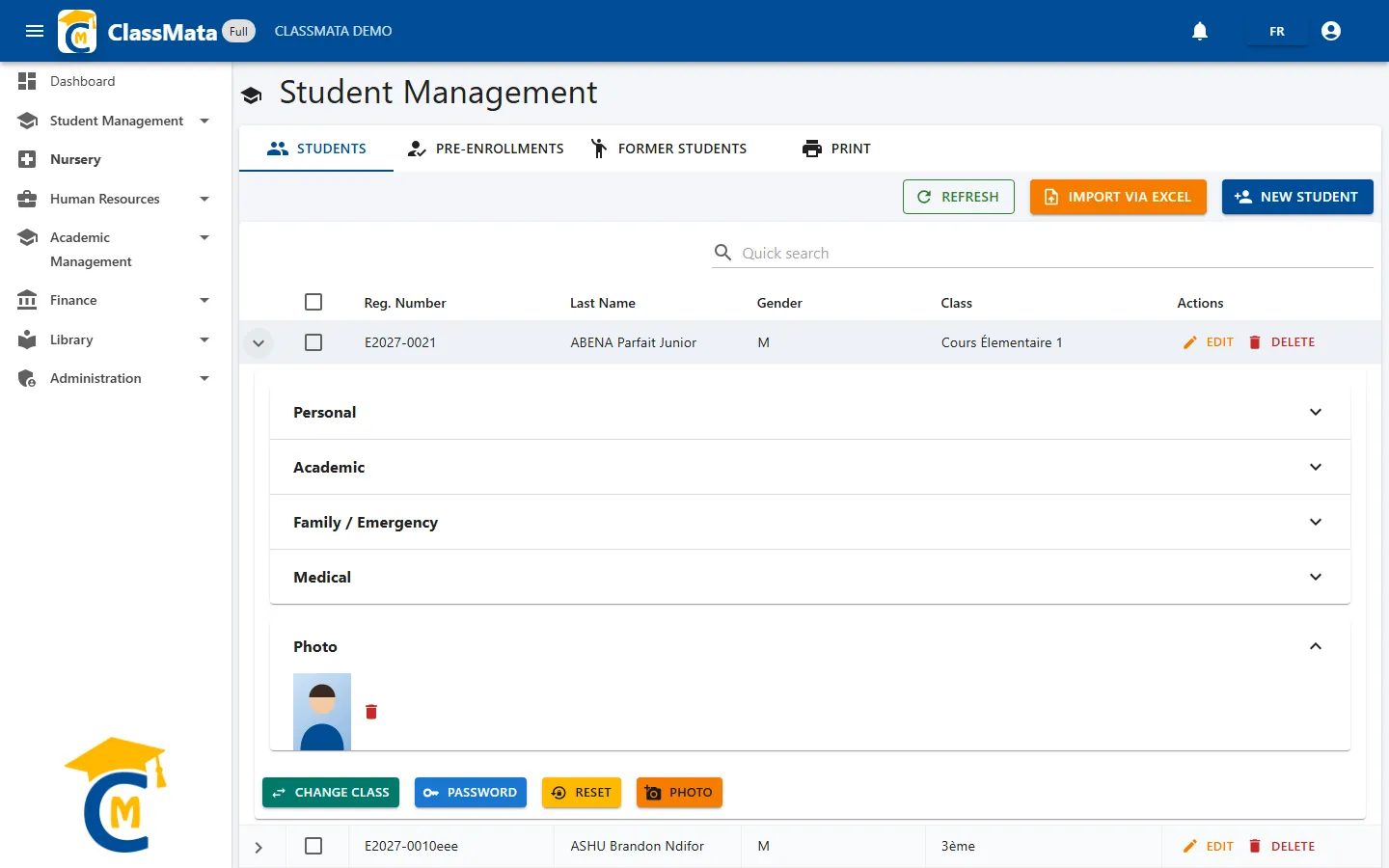Expand the Personal section
This screenshot has height=868, width=1389.
810,412
